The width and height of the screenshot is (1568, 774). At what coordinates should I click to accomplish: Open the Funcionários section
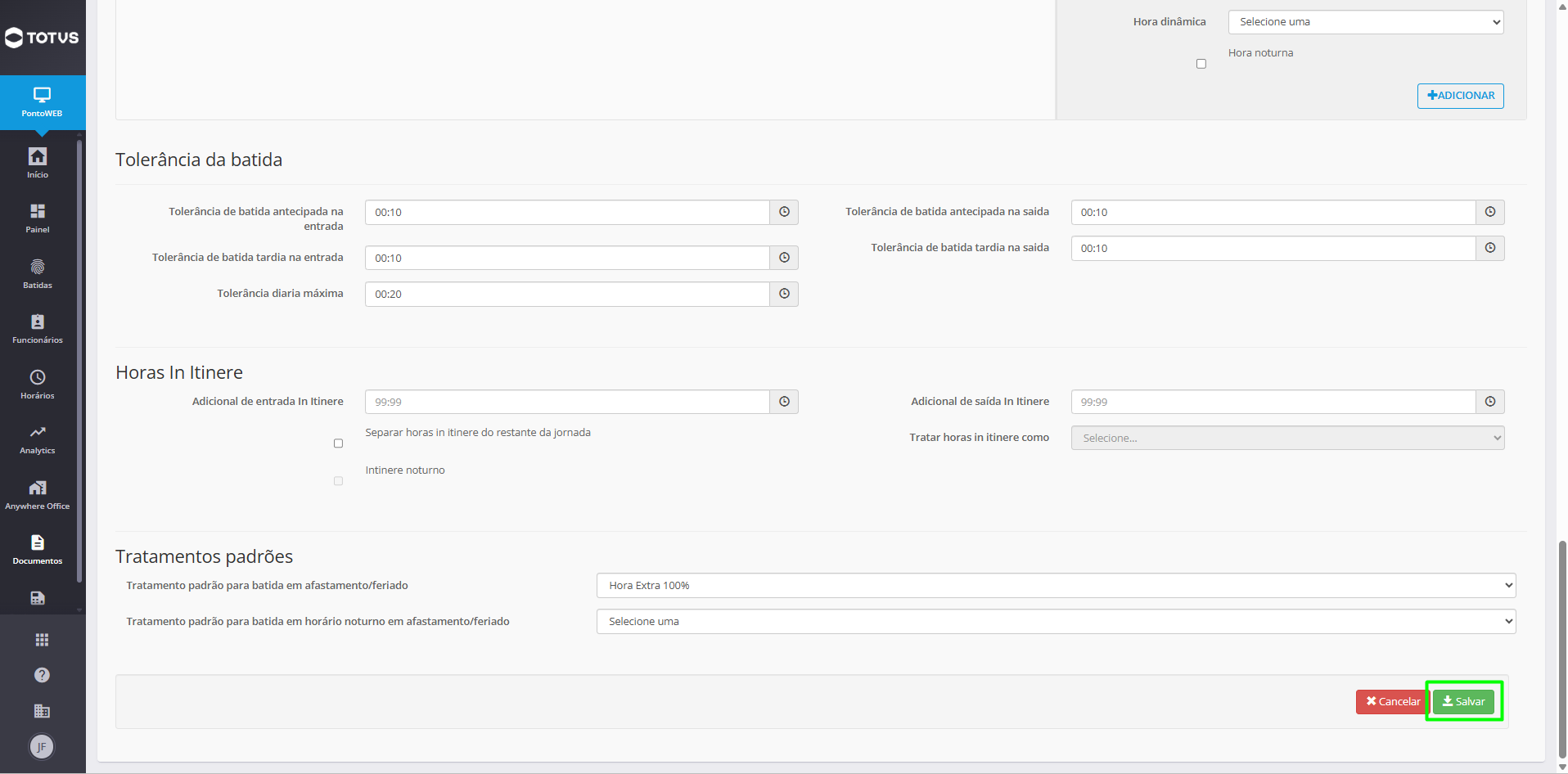[38, 329]
